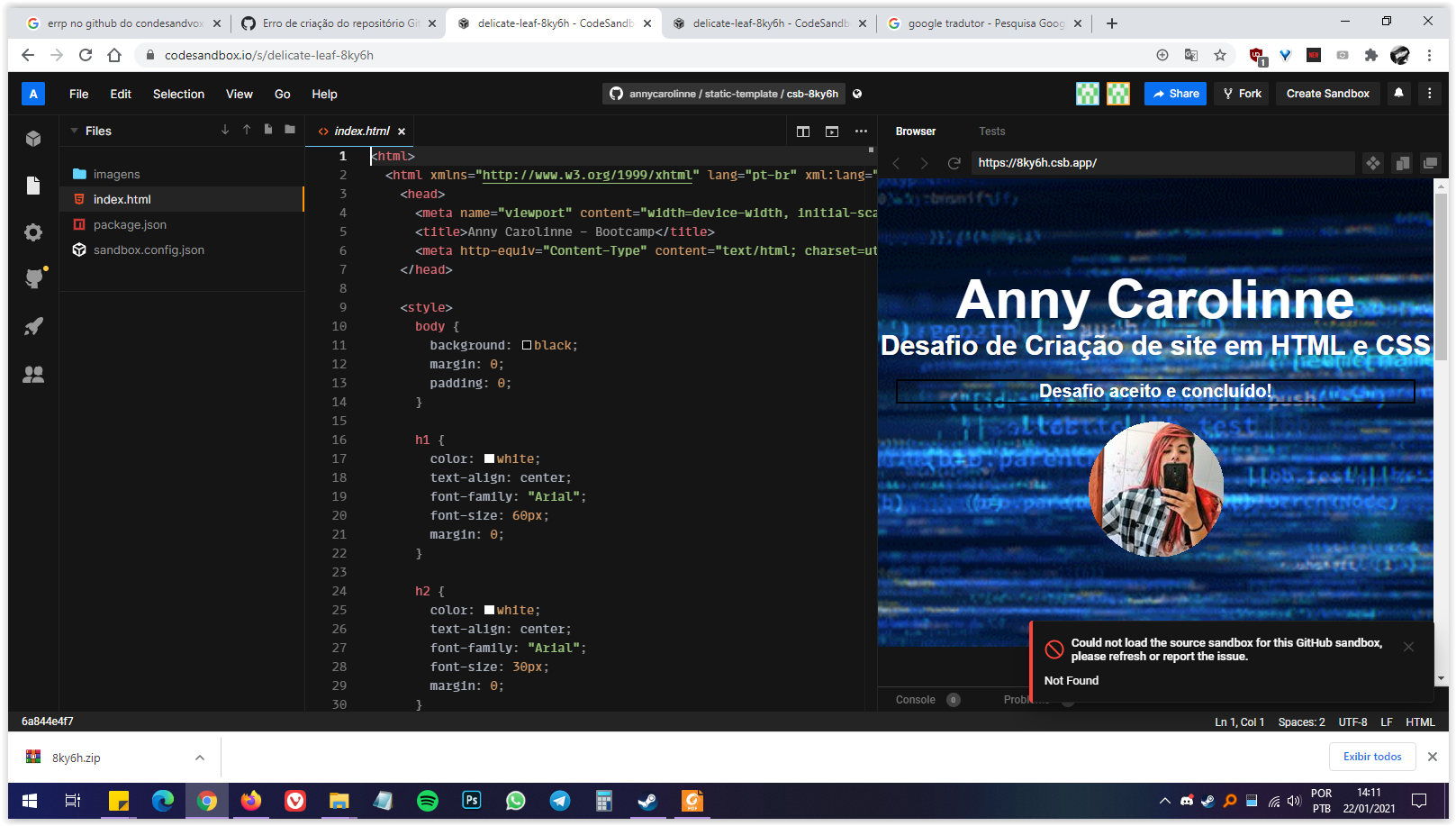Click the first green avatar in header
The image size is (1456, 826).
(1088, 94)
